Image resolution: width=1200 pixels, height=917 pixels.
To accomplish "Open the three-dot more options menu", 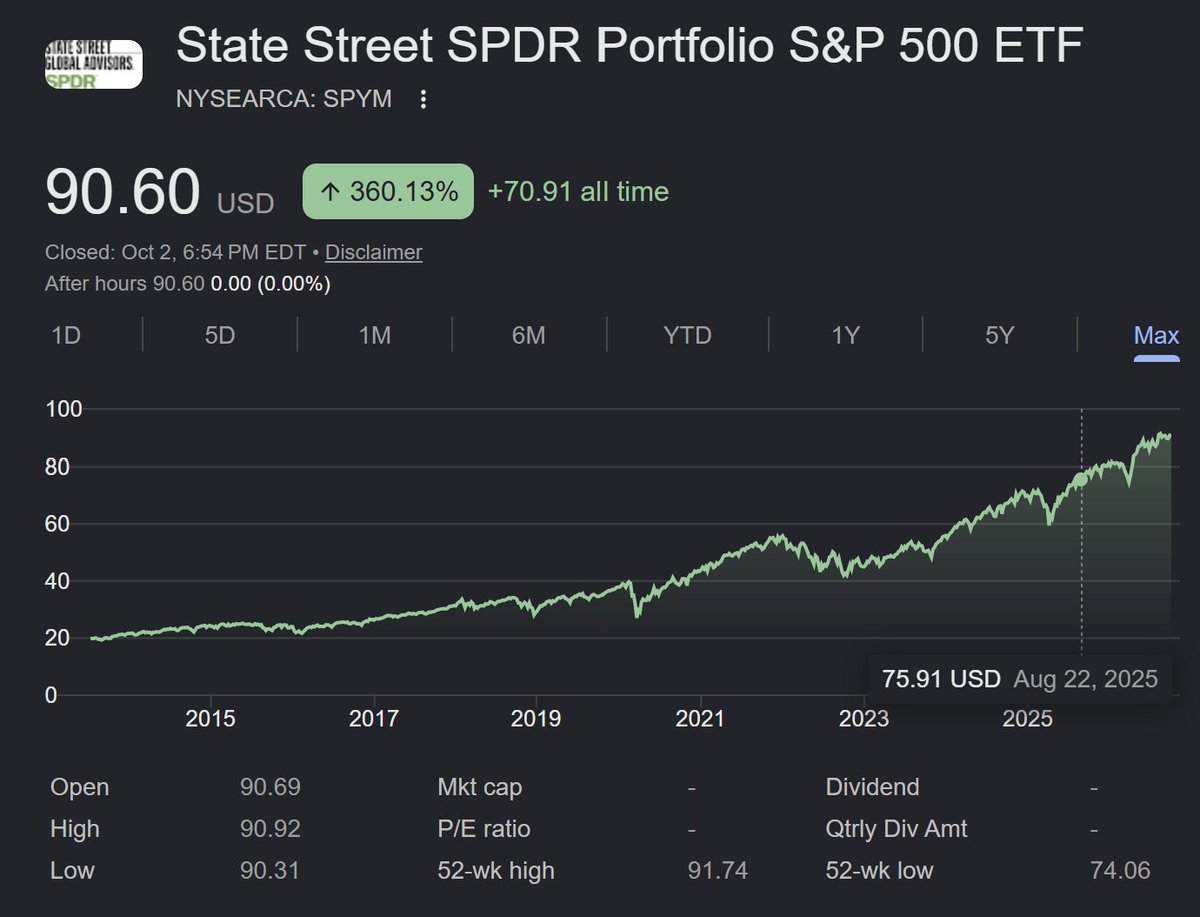I will tap(423, 99).
